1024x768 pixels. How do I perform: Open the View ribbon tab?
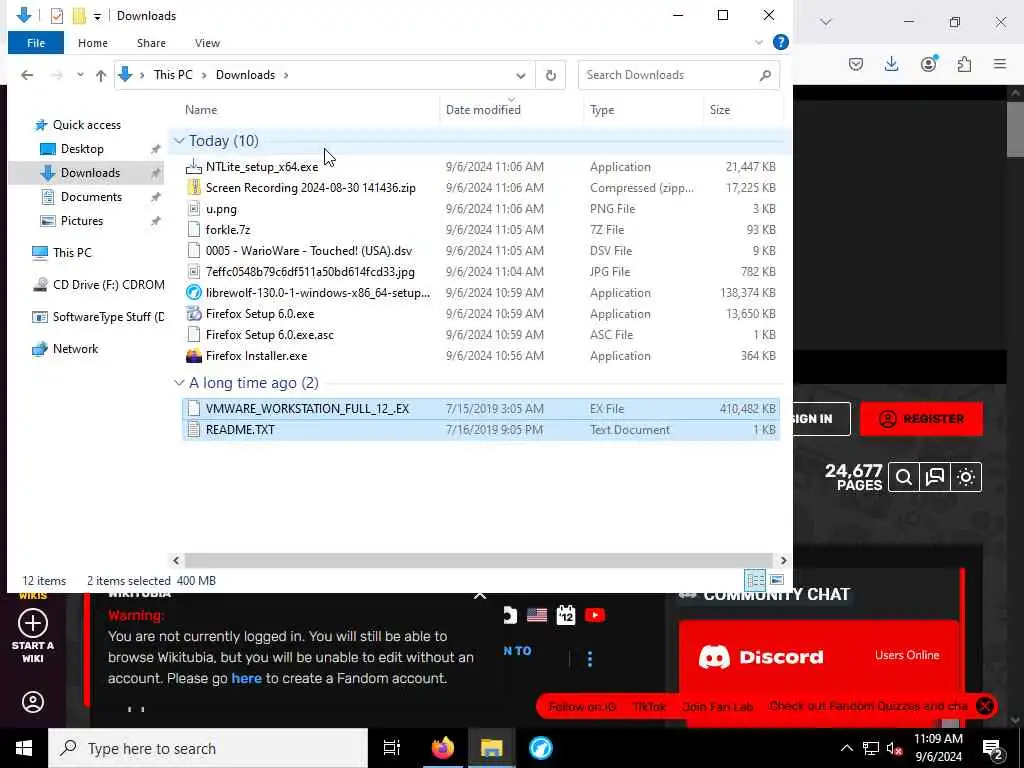[x=207, y=43]
